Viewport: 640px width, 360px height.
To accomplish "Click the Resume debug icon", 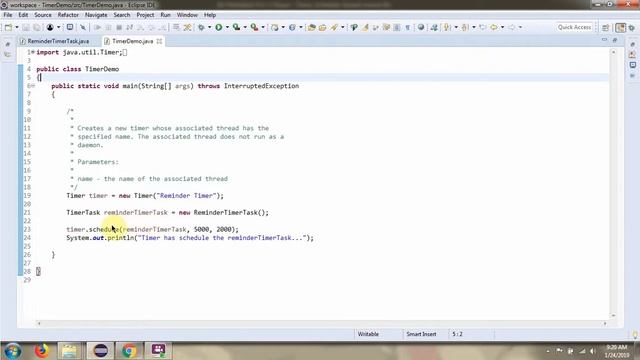I will click(97, 27).
